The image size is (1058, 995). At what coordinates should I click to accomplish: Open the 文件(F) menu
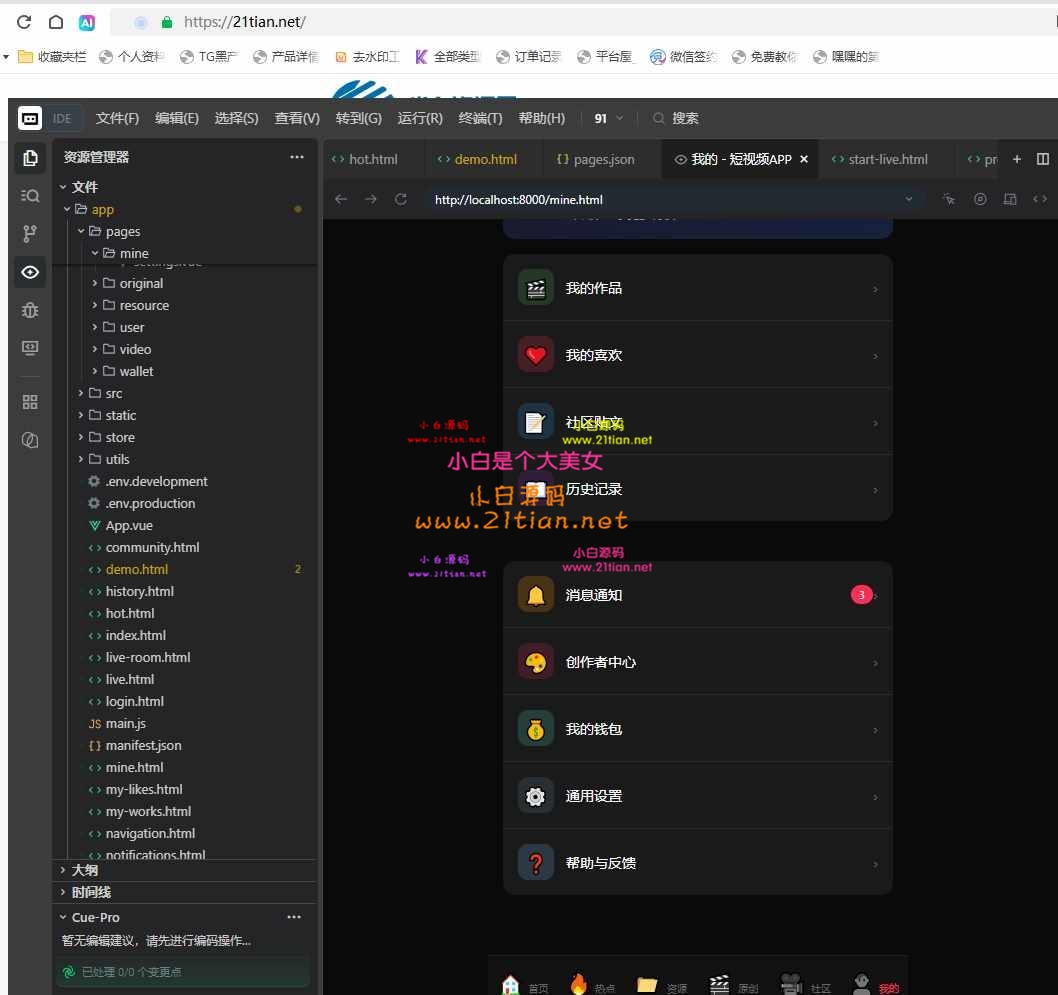click(x=117, y=118)
